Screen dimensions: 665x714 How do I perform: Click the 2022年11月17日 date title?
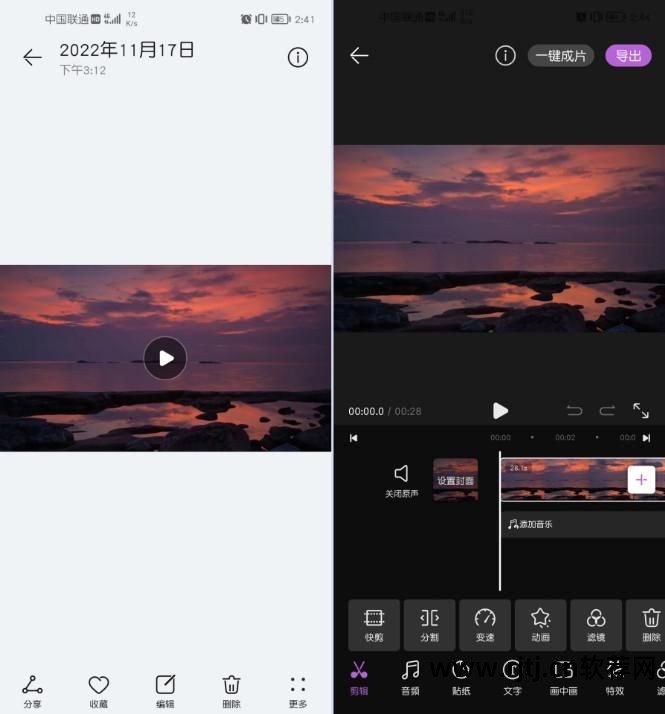(x=127, y=50)
